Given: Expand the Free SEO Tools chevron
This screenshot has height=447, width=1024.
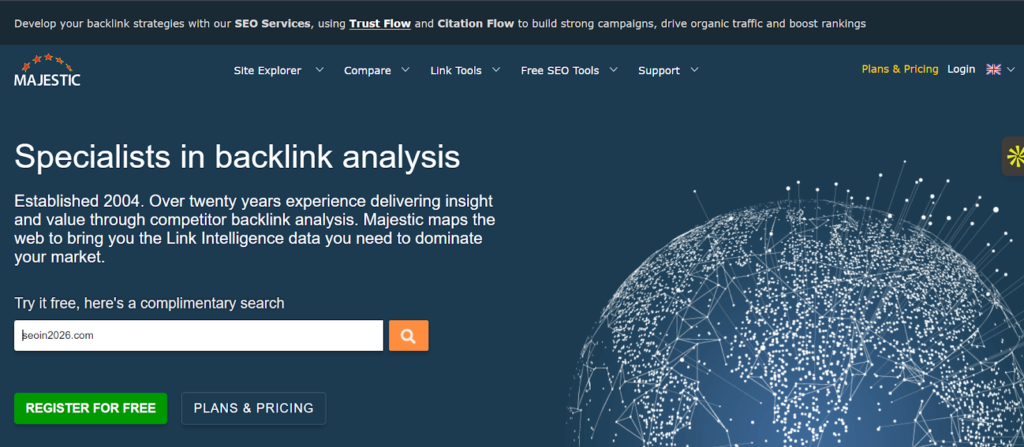Looking at the screenshot, I should pos(613,70).
